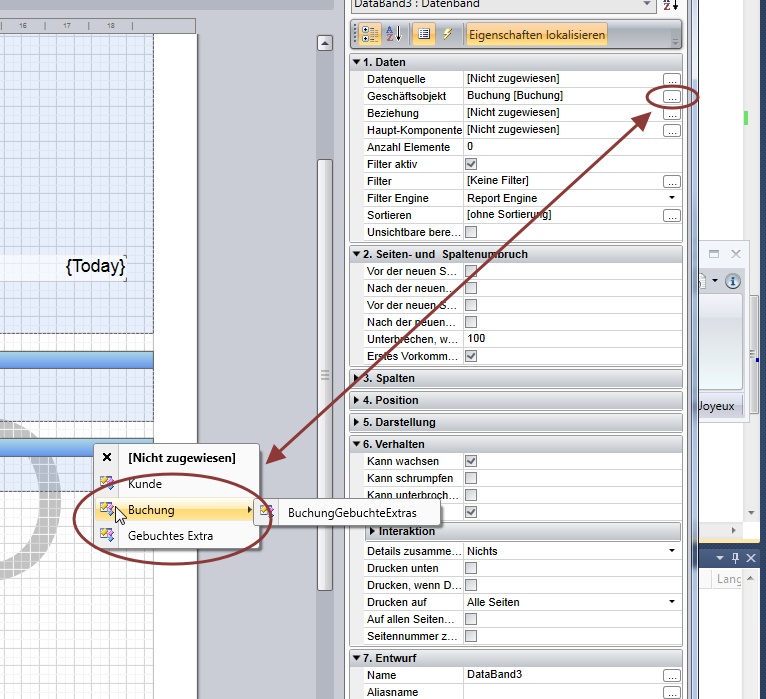The width and height of the screenshot is (766, 699).
Task: Sort properties alphabetically with A-Z icon
Action: [x=393, y=34]
